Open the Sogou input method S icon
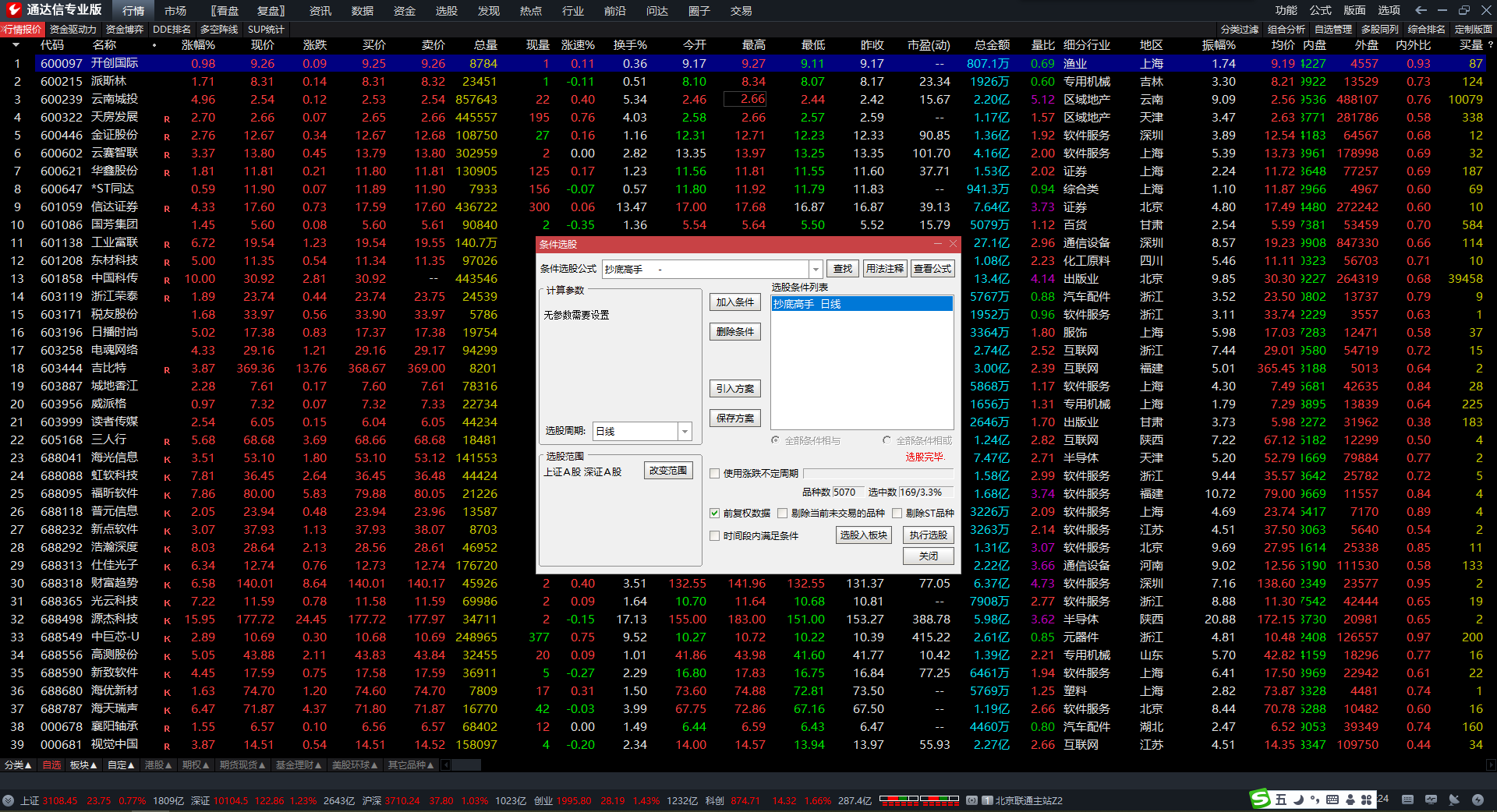Image resolution: width=1497 pixels, height=812 pixels. click(1259, 799)
